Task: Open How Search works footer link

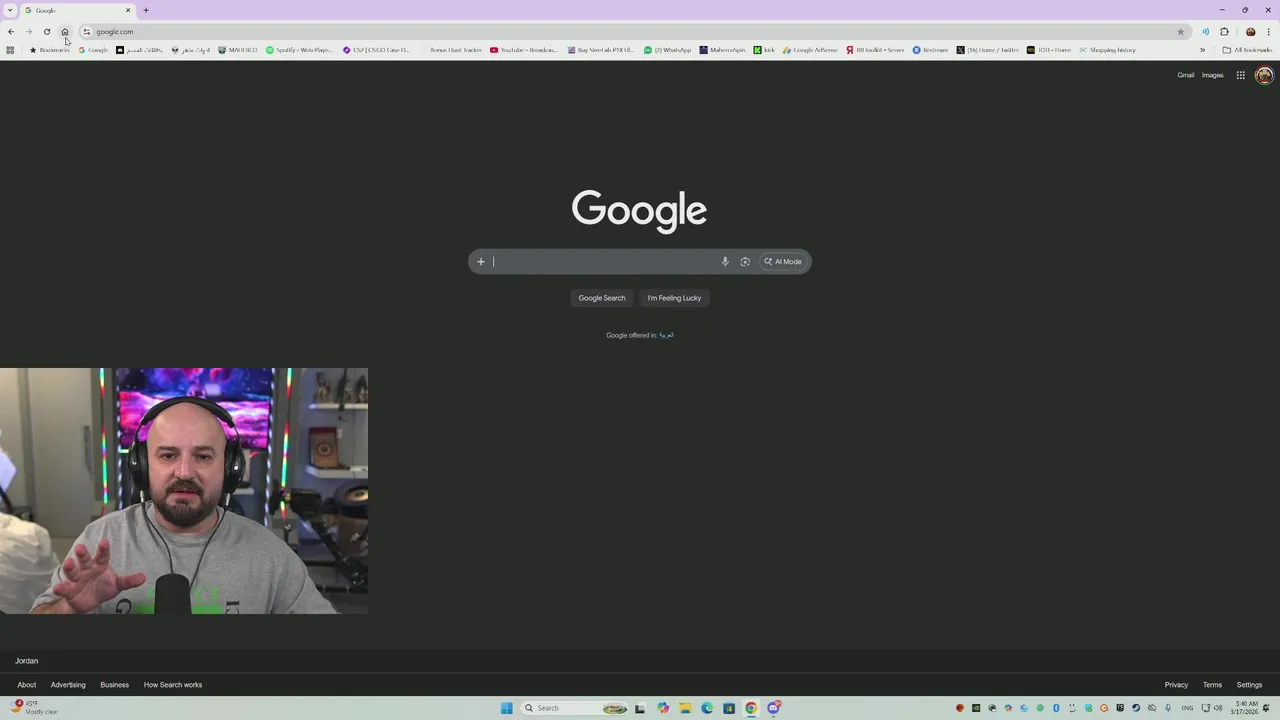Action: (173, 685)
